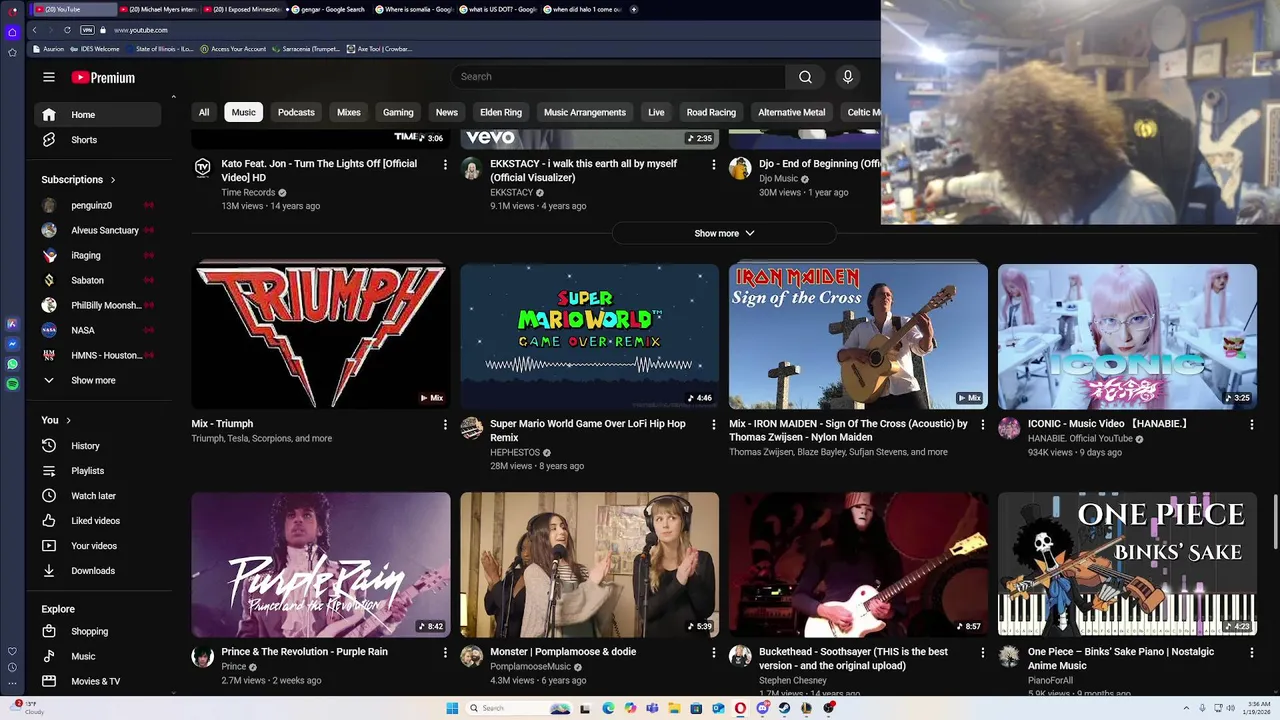Play the Mix - Triumph thumbnail
Screen dimensions: 1280x720
click(320, 336)
